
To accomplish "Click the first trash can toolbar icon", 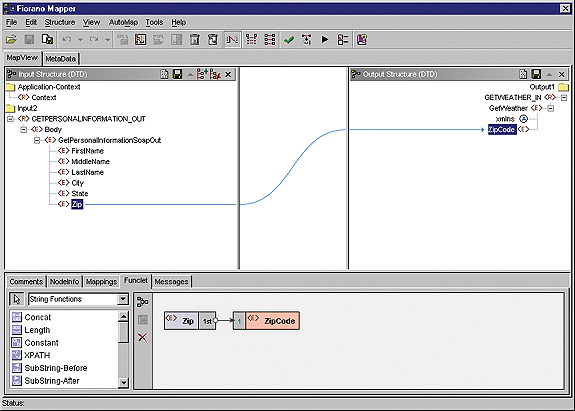I will point(195,39).
